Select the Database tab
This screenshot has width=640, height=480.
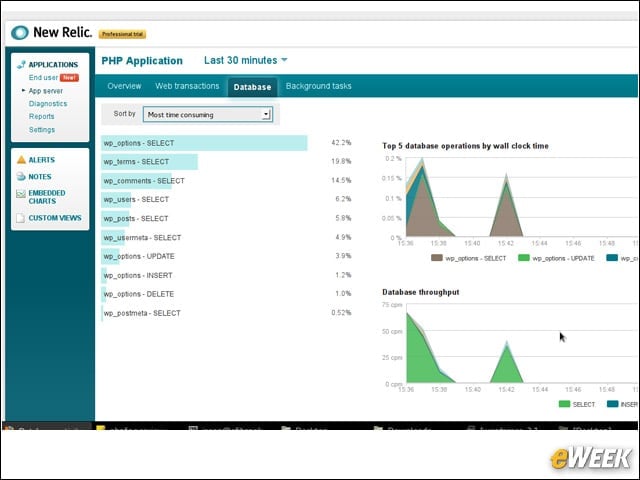click(x=252, y=87)
